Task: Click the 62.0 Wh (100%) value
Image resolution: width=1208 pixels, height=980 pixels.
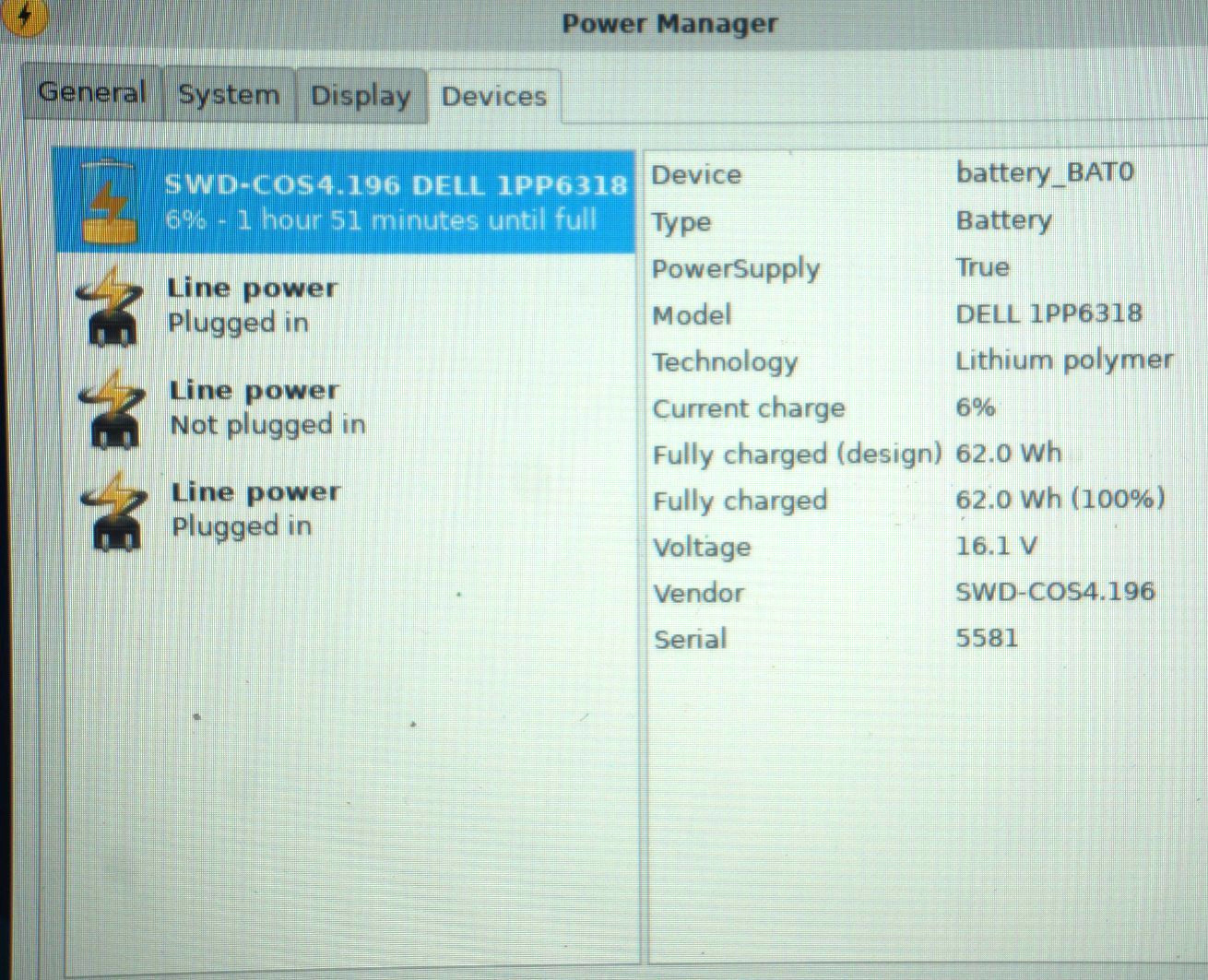Action: tap(1060, 499)
